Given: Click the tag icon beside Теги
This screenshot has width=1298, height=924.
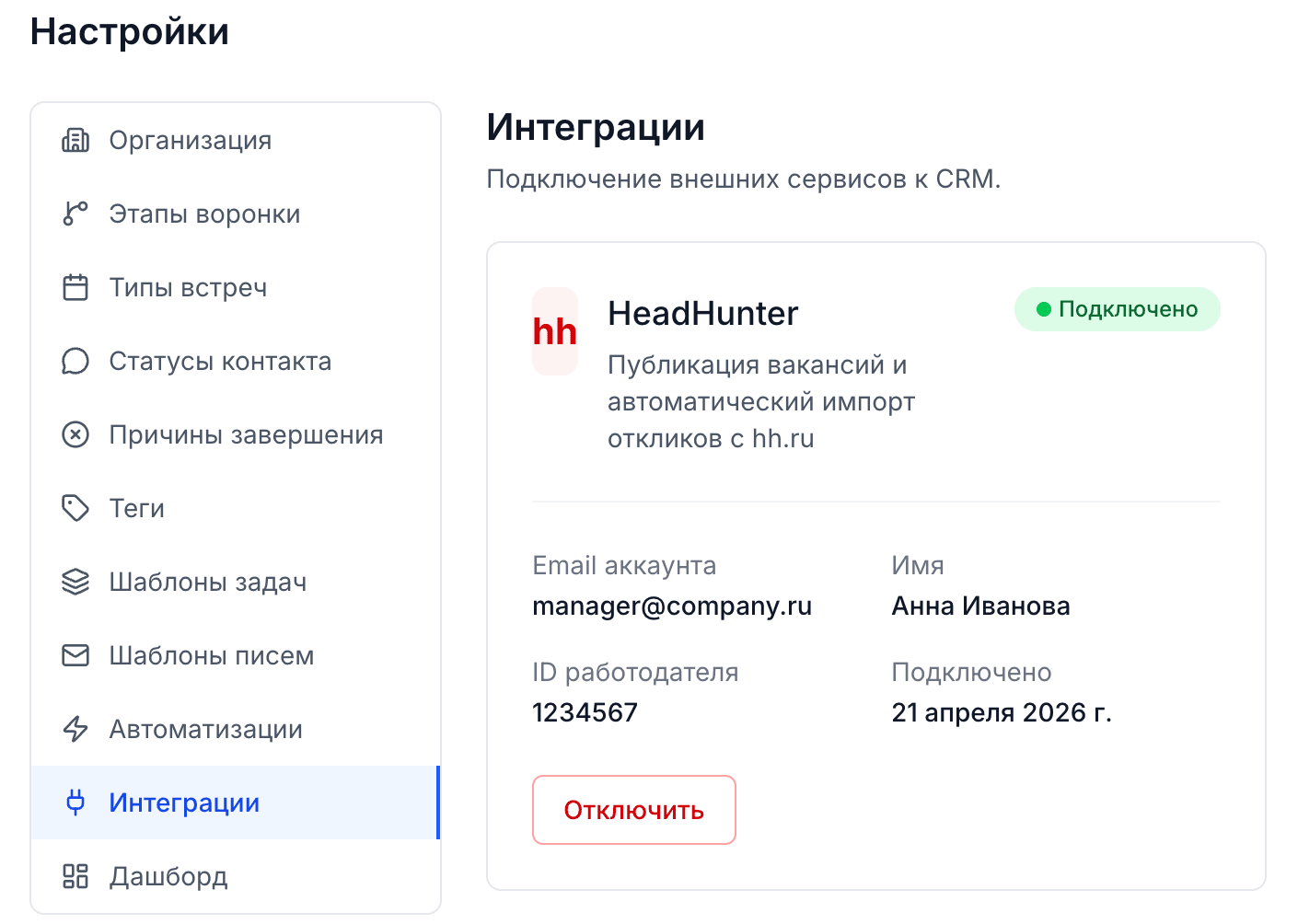Looking at the screenshot, I should coord(75,508).
